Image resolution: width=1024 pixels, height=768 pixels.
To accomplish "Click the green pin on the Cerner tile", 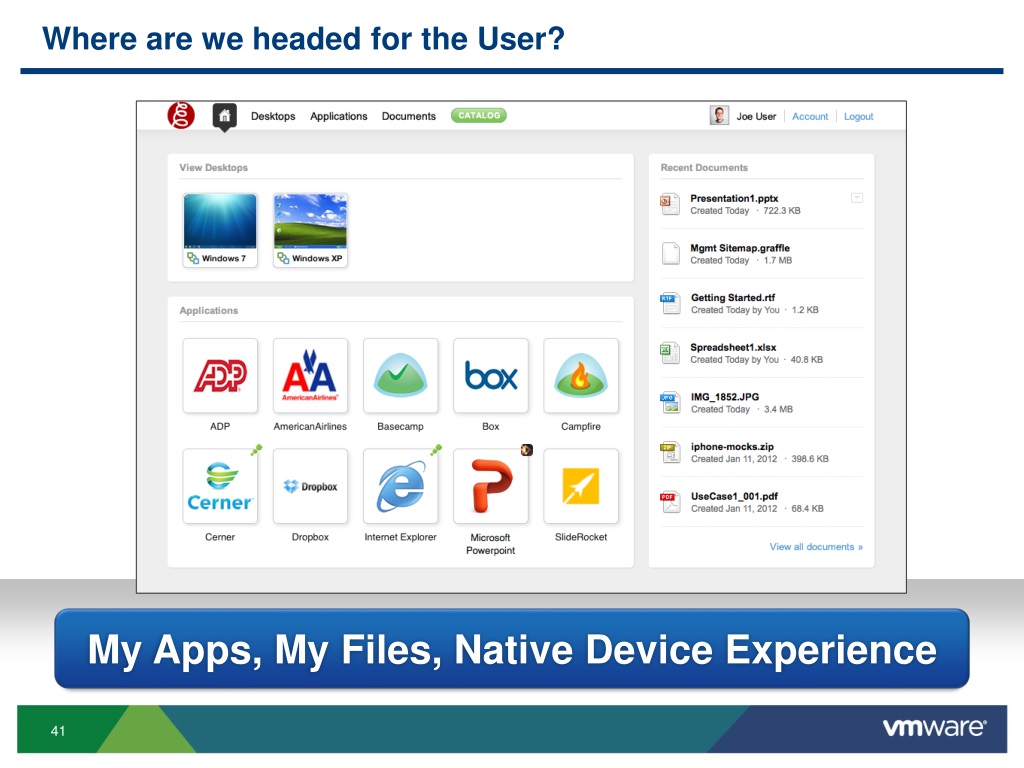I will coord(257,449).
